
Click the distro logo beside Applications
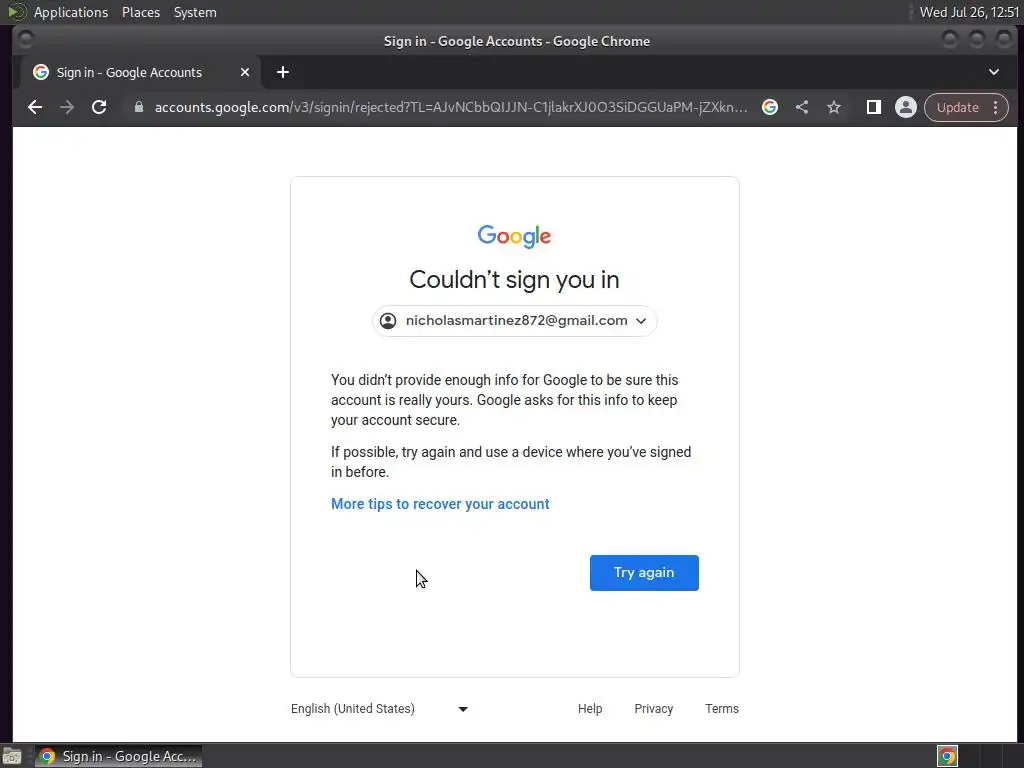(17, 12)
